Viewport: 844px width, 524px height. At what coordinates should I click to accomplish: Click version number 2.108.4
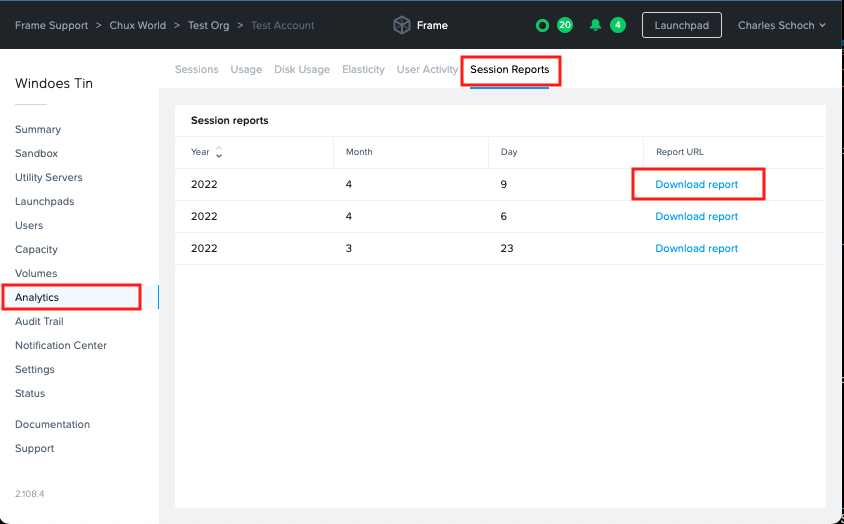30,494
